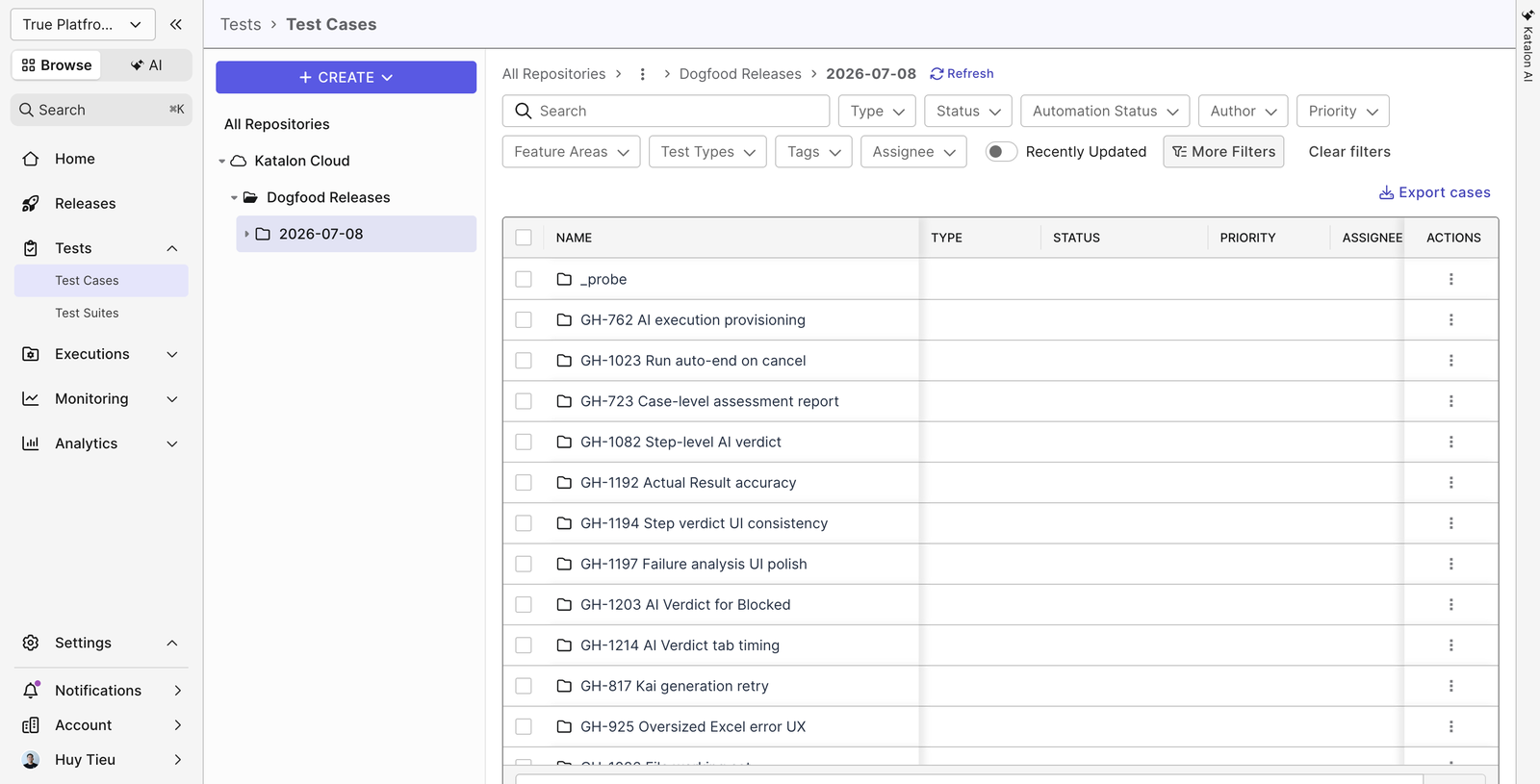Click the Account building icon

coord(31,725)
